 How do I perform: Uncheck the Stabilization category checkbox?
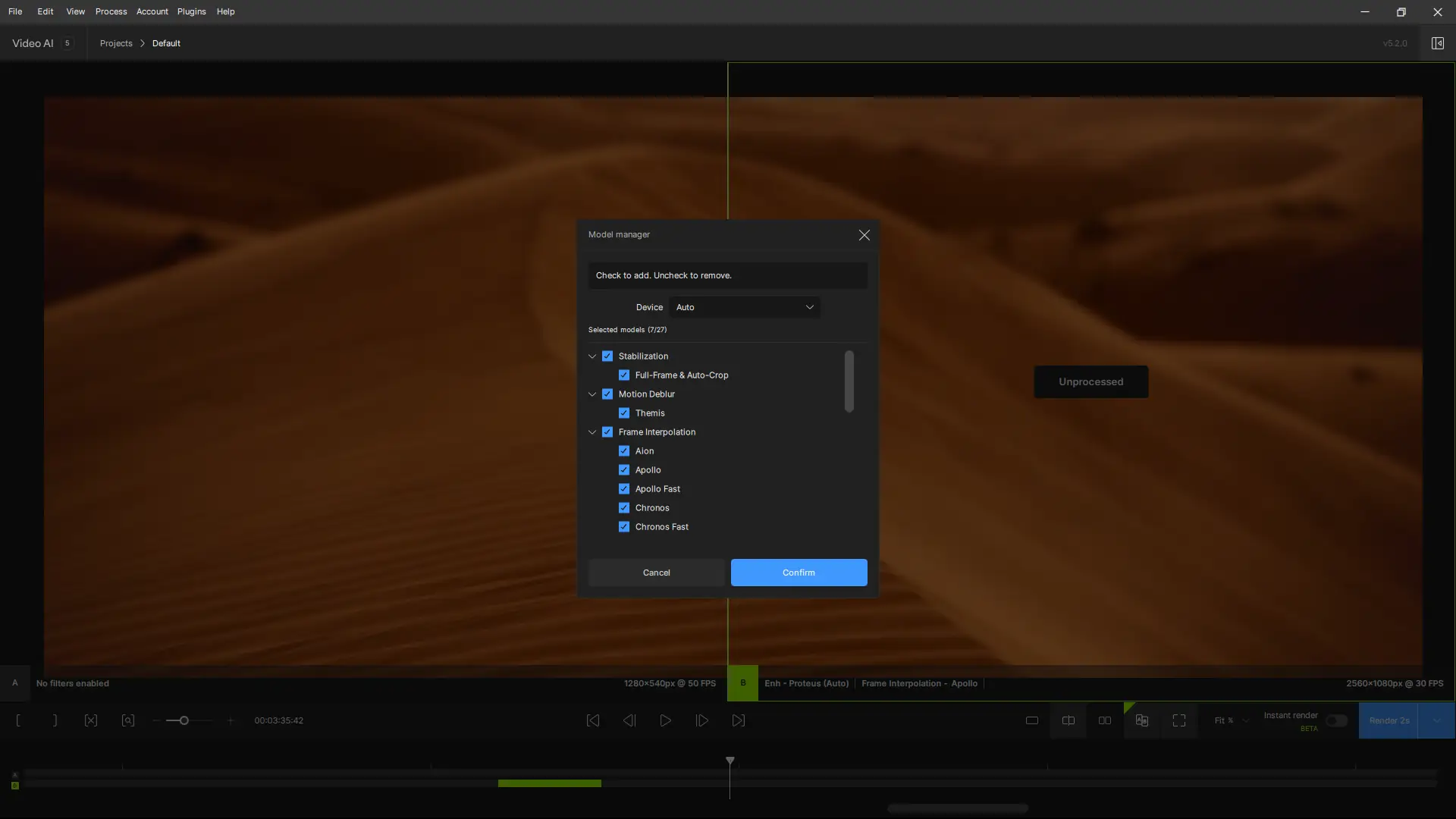pyautogui.click(x=607, y=356)
